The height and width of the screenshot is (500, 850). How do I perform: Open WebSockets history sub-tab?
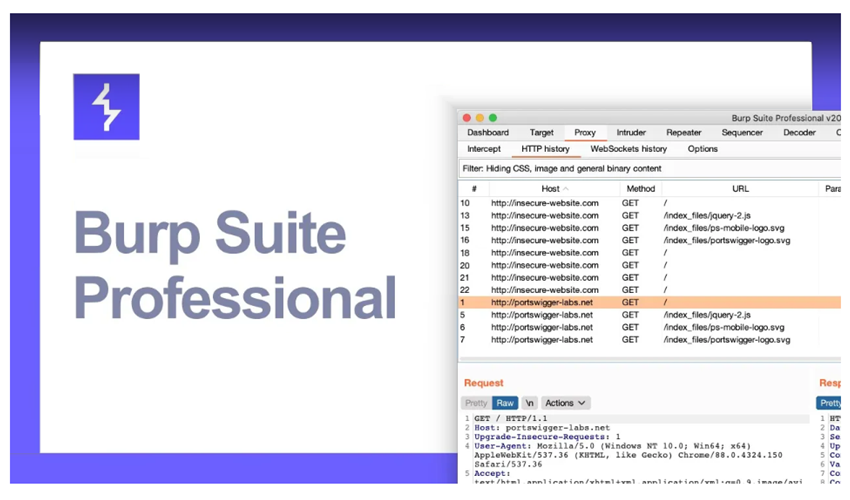pyautogui.click(x=628, y=149)
